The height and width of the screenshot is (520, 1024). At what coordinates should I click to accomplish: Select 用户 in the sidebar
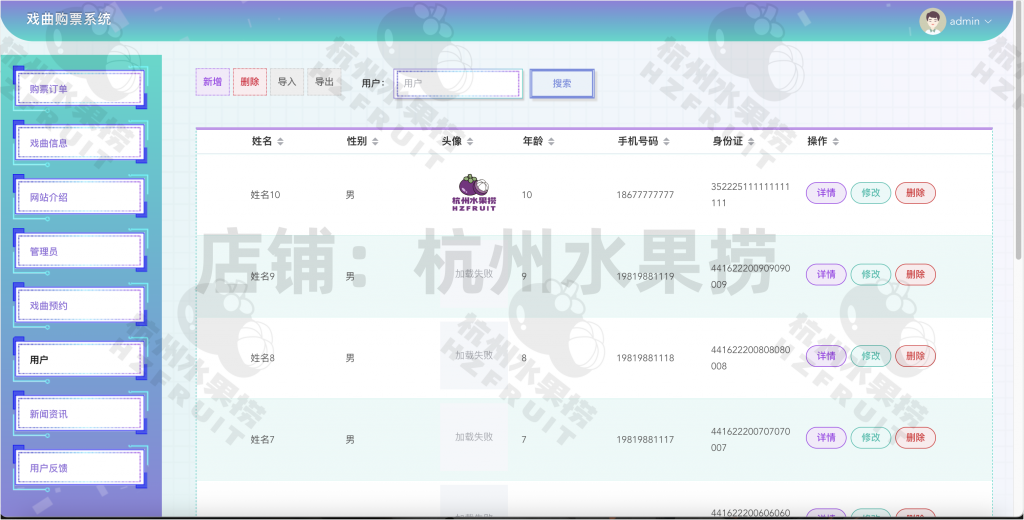click(x=79, y=360)
